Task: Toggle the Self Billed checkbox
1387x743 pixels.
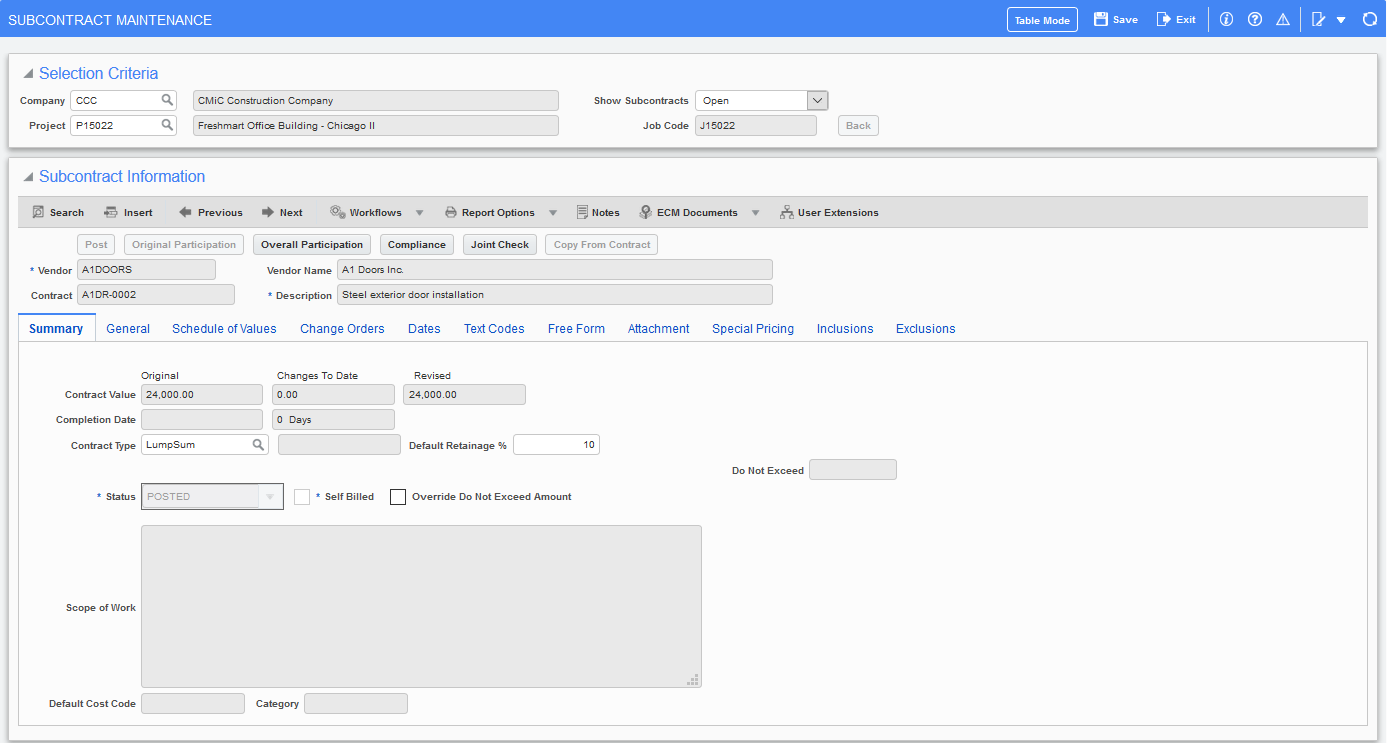Action: point(302,497)
